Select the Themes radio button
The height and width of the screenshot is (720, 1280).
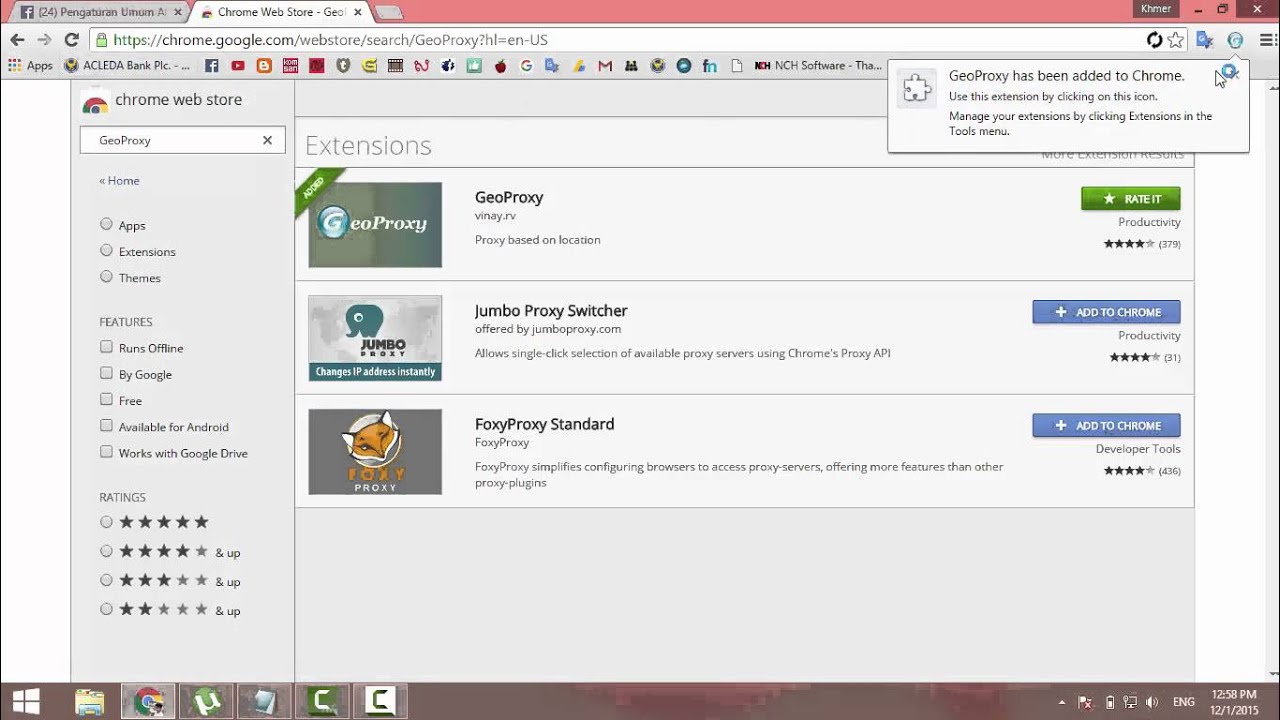106,276
